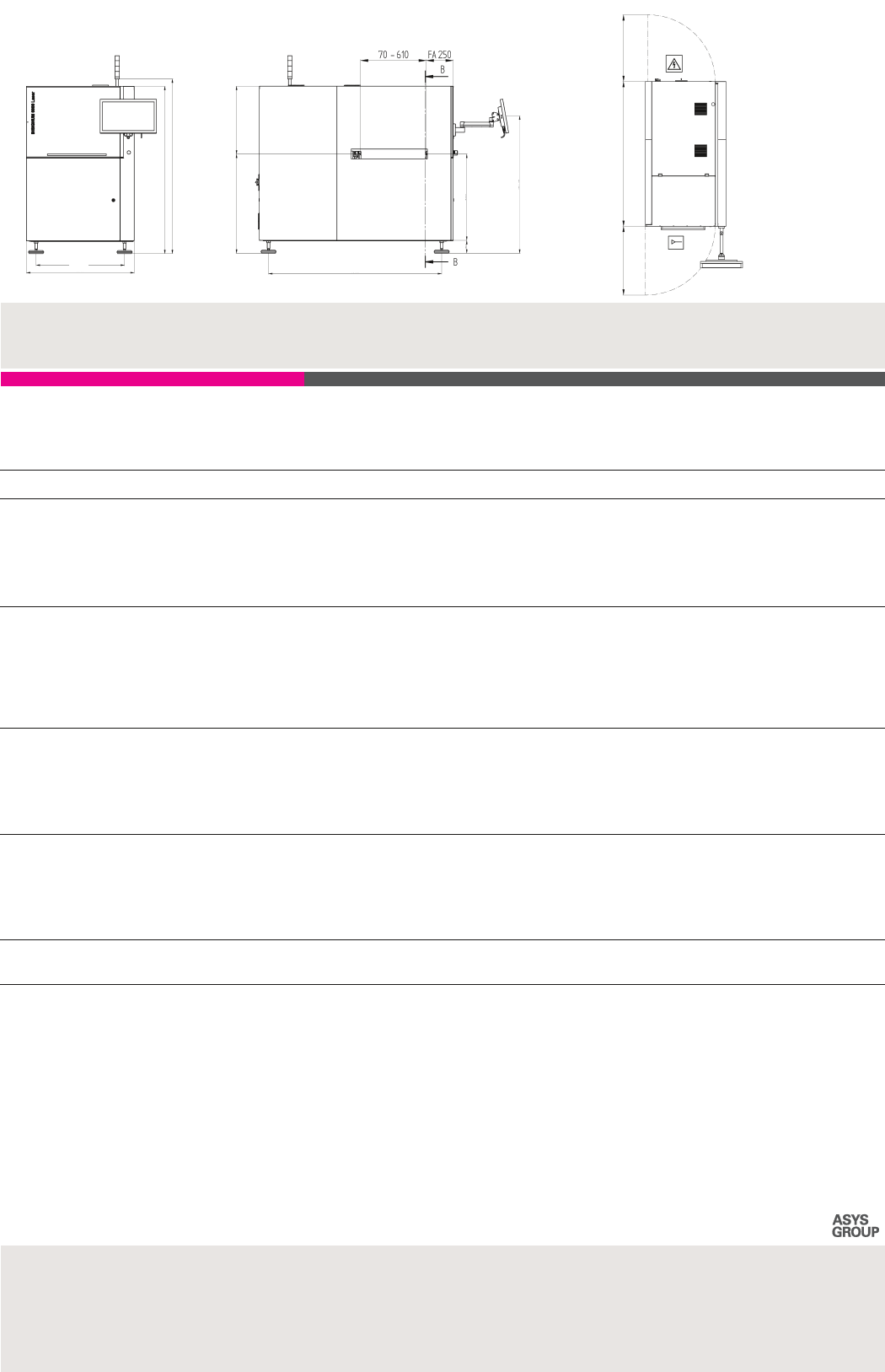885x1372 pixels.
Task: Click the ASYS GROUP logo
Action: click(855, 1225)
